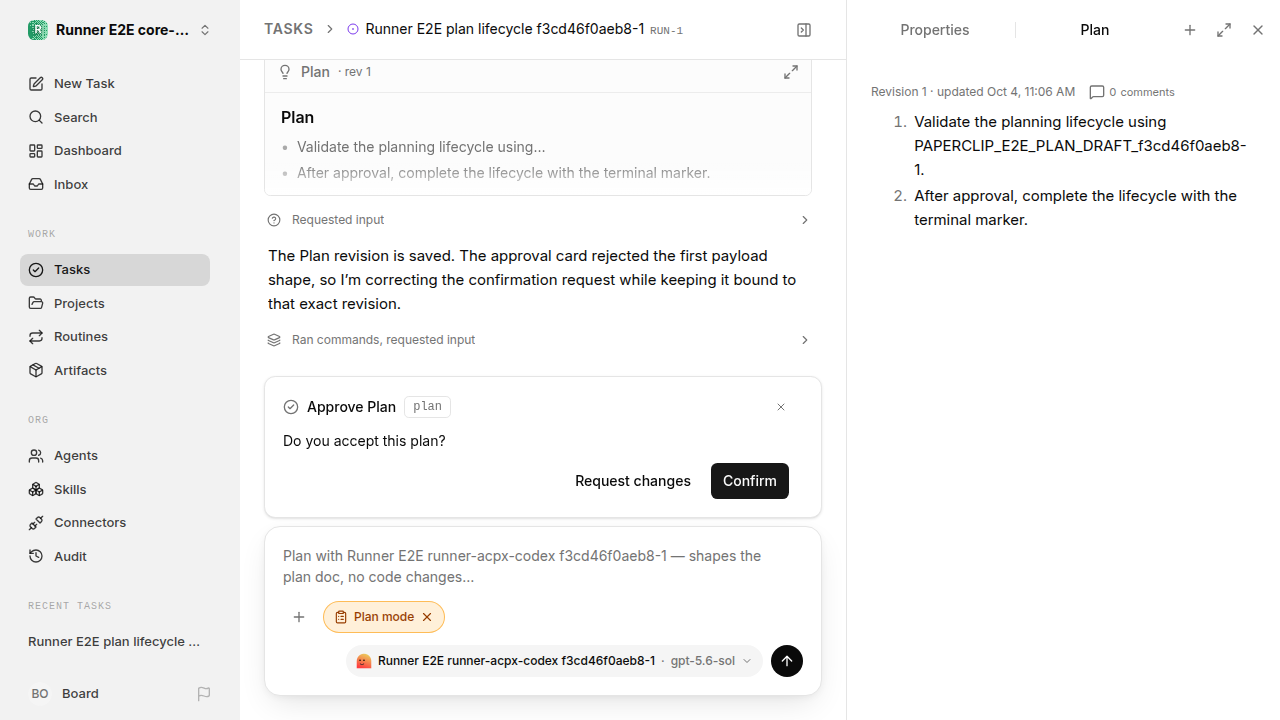Expand the Requested input row

tap(538, 220)
